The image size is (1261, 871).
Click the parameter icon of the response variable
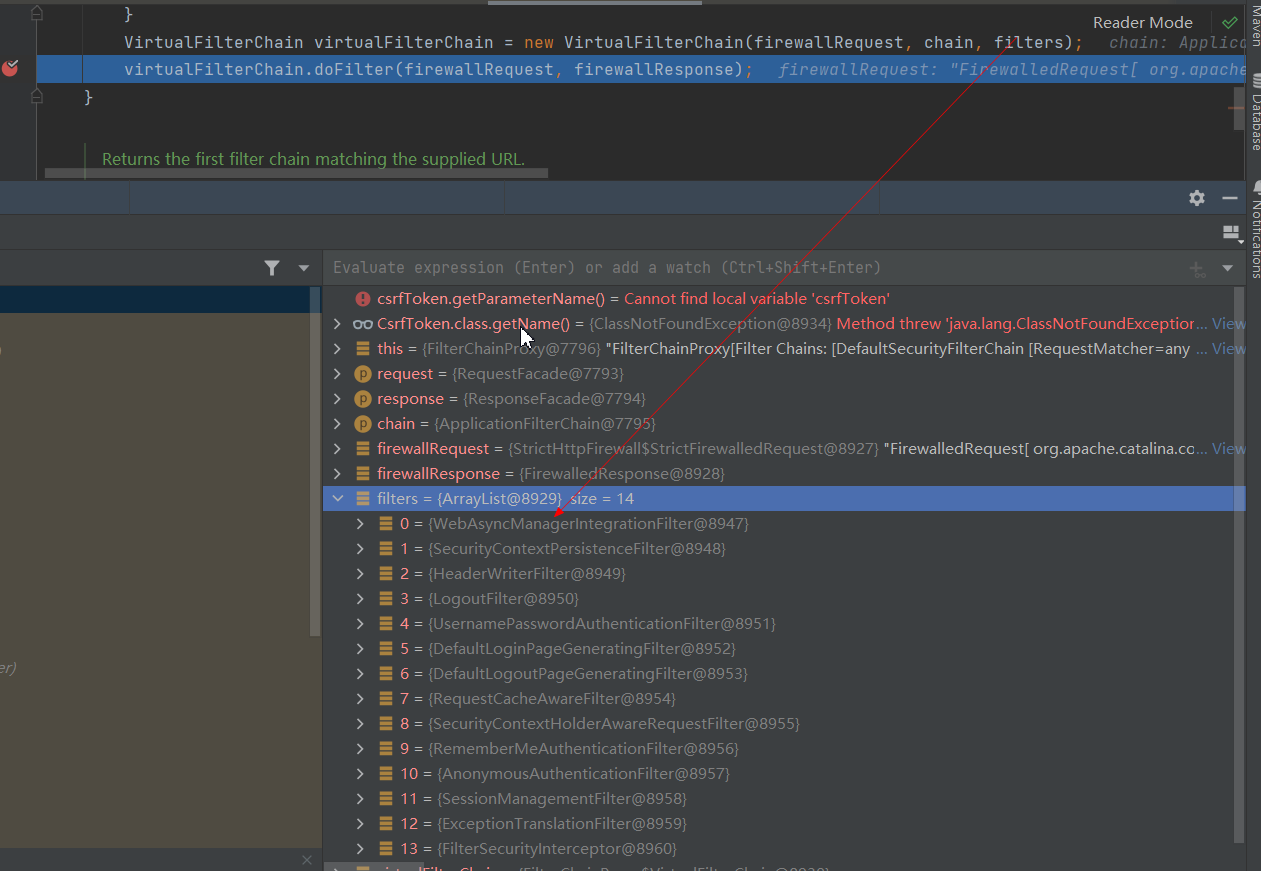pos(363,398)
